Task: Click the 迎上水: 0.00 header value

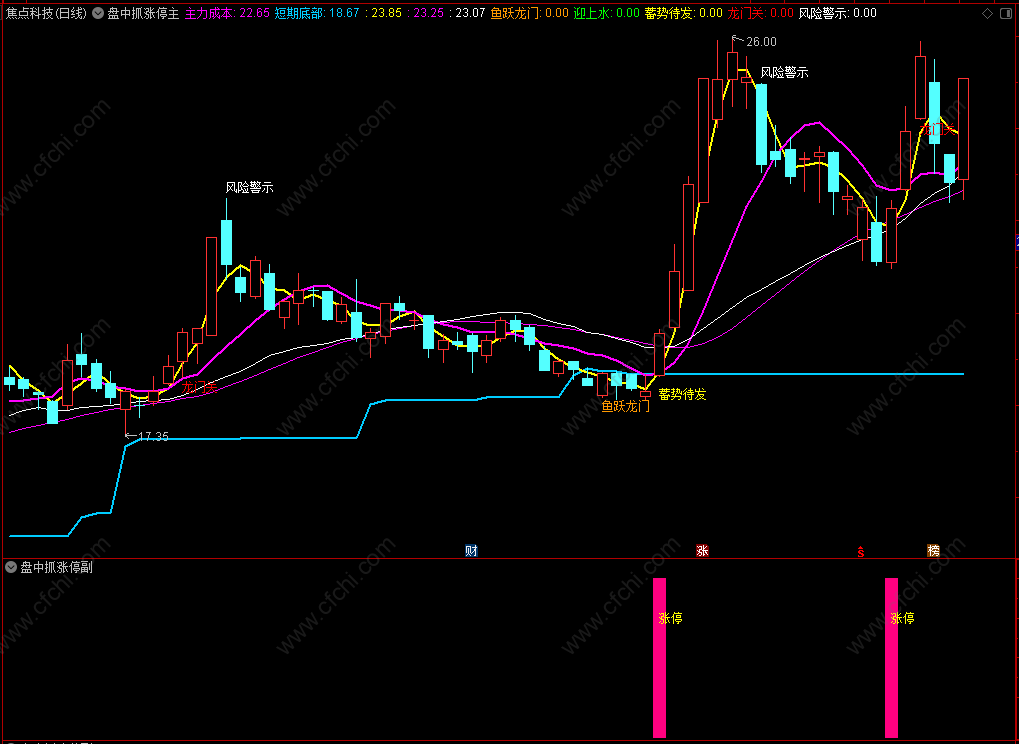Action: (x=607, y=13)
